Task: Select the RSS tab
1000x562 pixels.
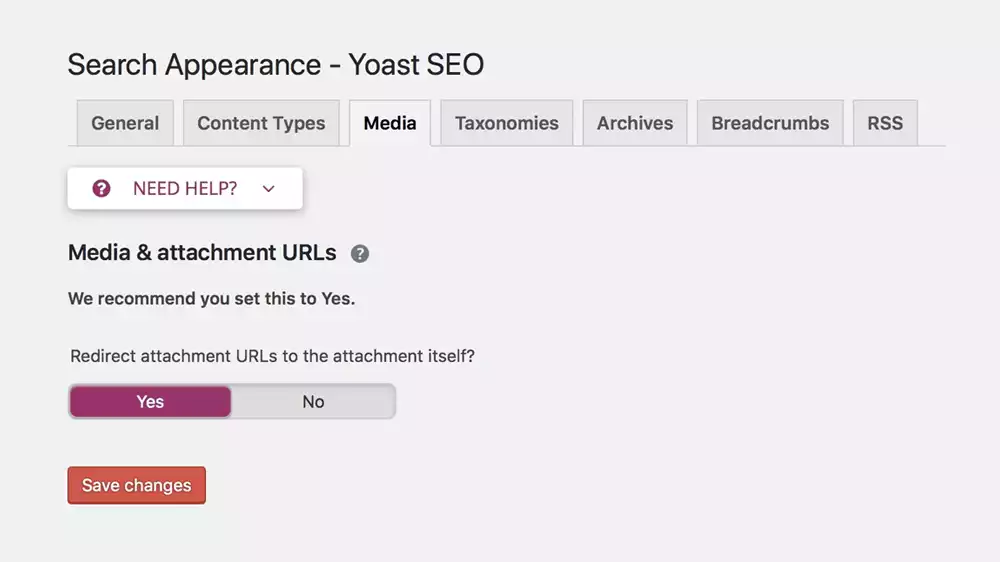Action: [885, 124]
